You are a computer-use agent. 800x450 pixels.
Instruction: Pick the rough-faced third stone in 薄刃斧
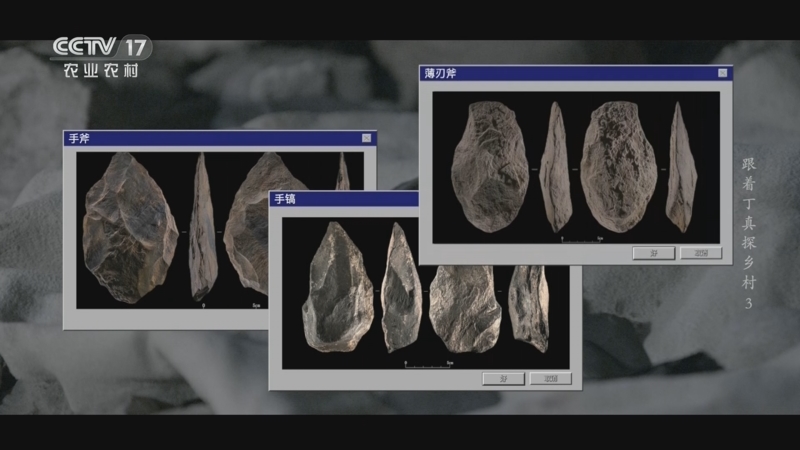[618, 167]
